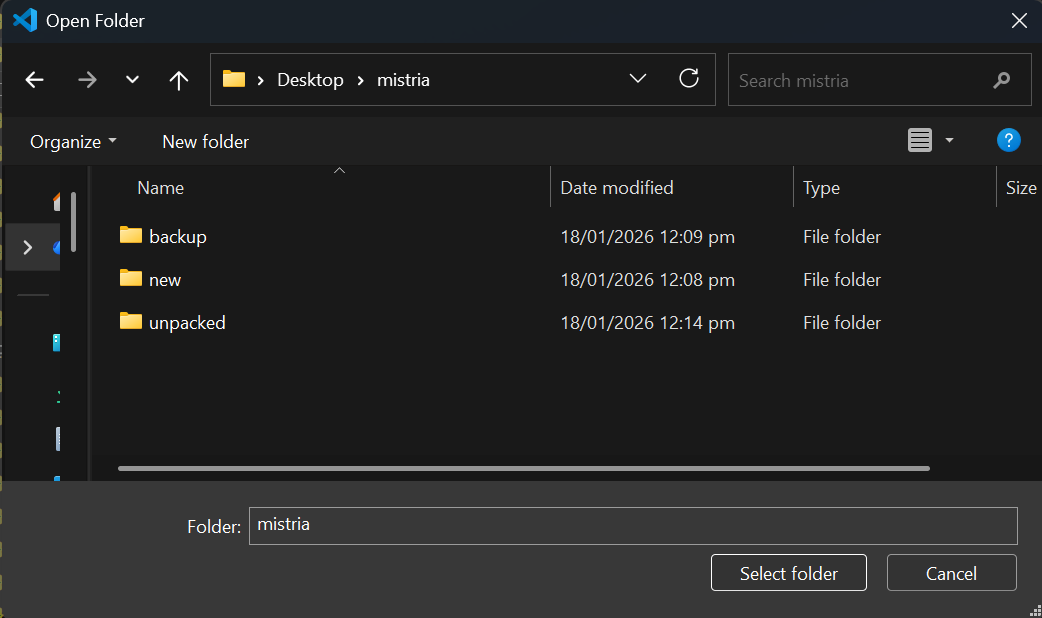
Task: Open the view options dropdown arrow
Action: (949, 141)
